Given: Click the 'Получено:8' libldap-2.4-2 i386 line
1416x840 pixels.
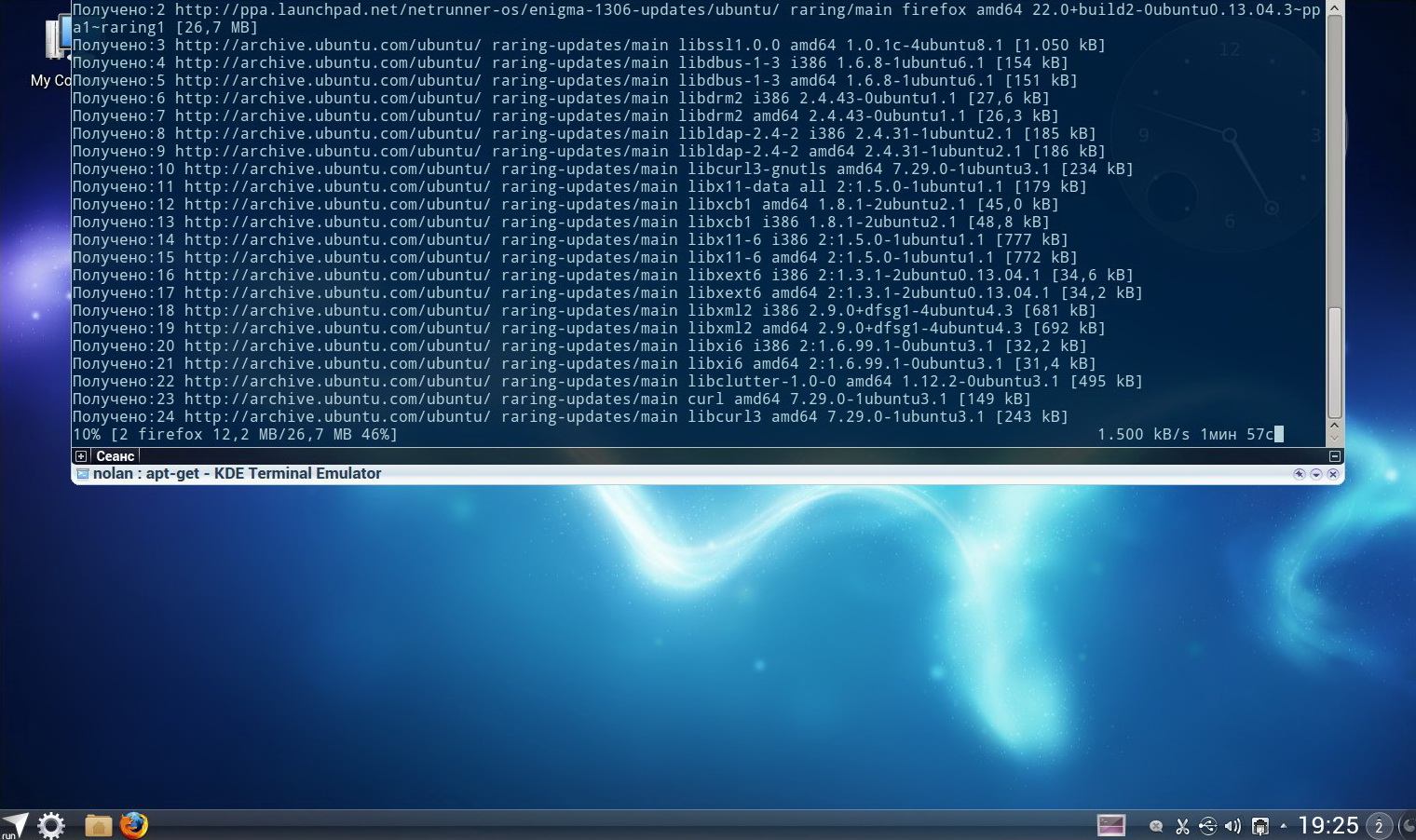Looking at the screenshot, I should (x=584, y=133).
